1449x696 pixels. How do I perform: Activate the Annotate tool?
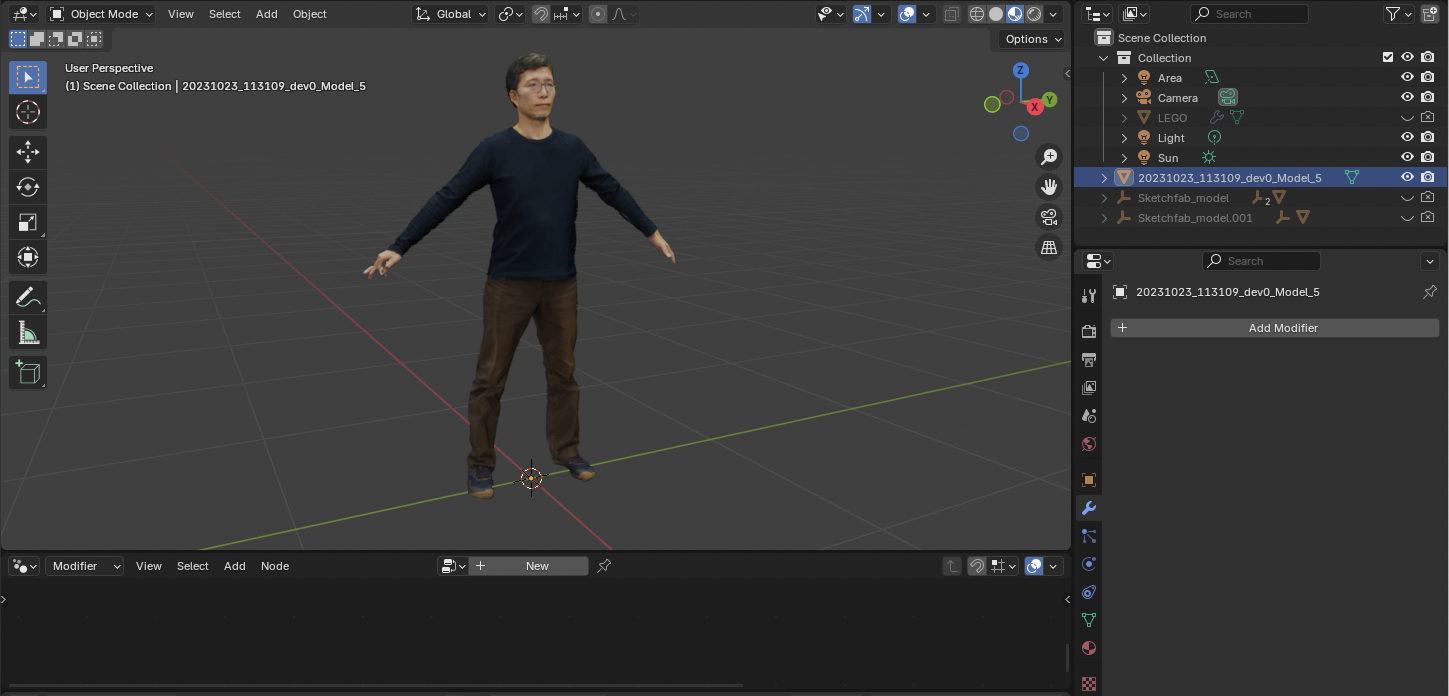(x=28, y=298)
